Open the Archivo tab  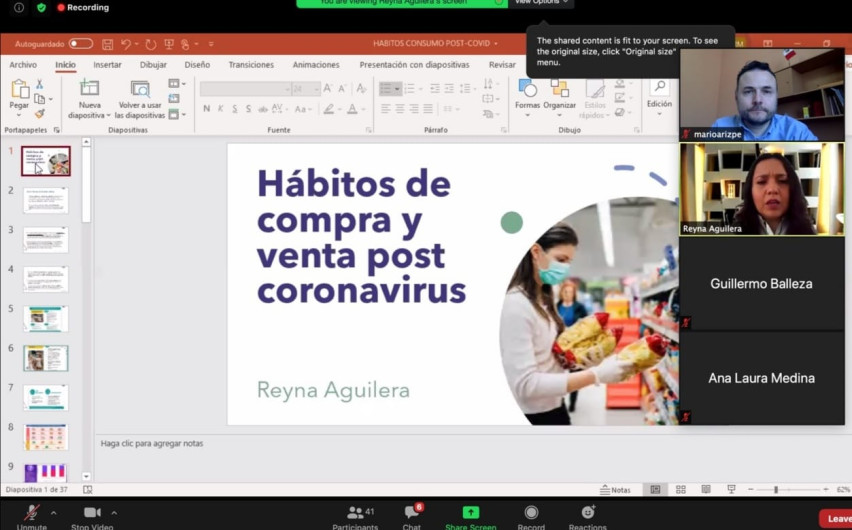23,65
